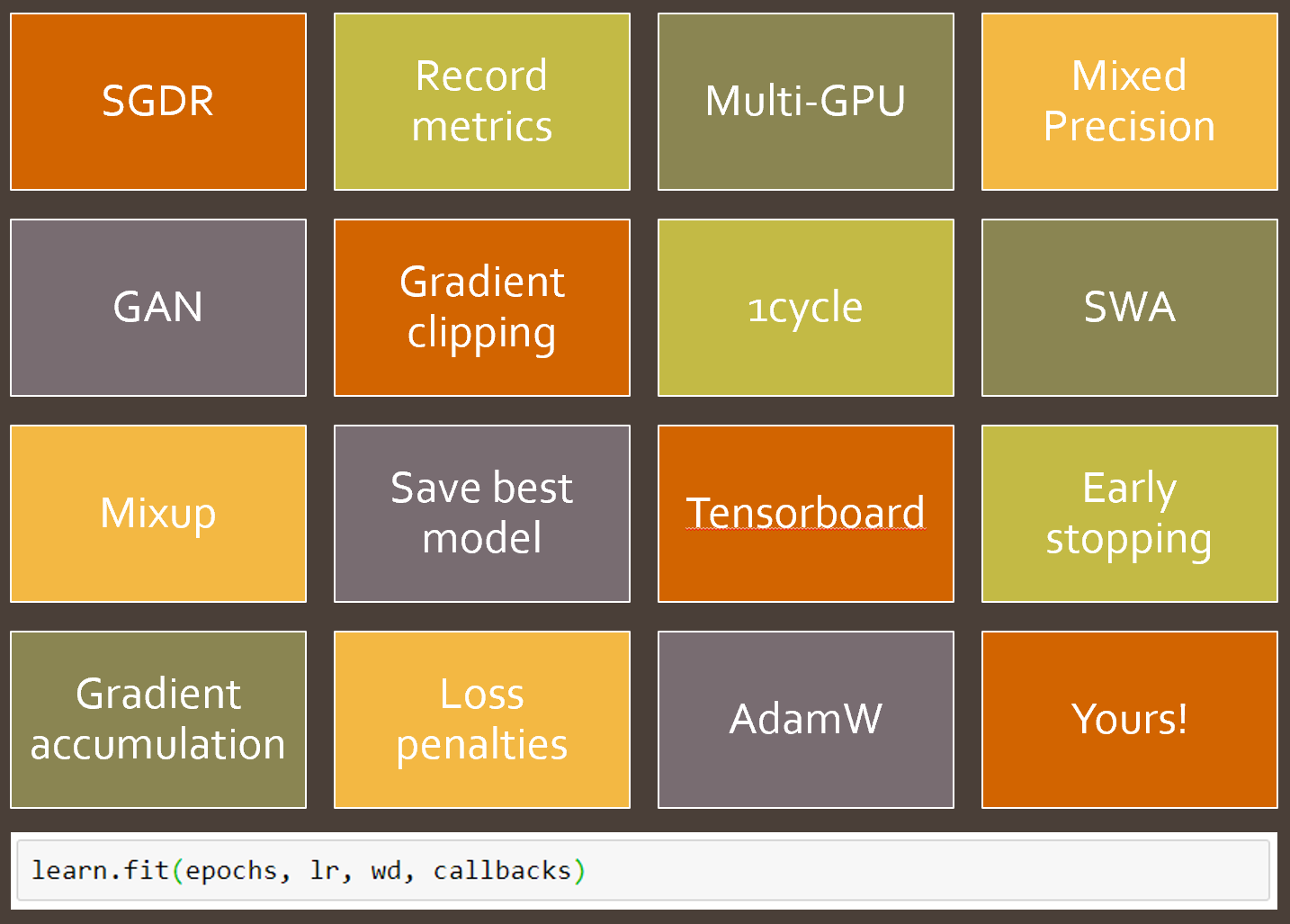The width and height of the screenshot is (1290, 924).
Task: Click inside the learn.fit code cell
Action: tap(810, 871)
